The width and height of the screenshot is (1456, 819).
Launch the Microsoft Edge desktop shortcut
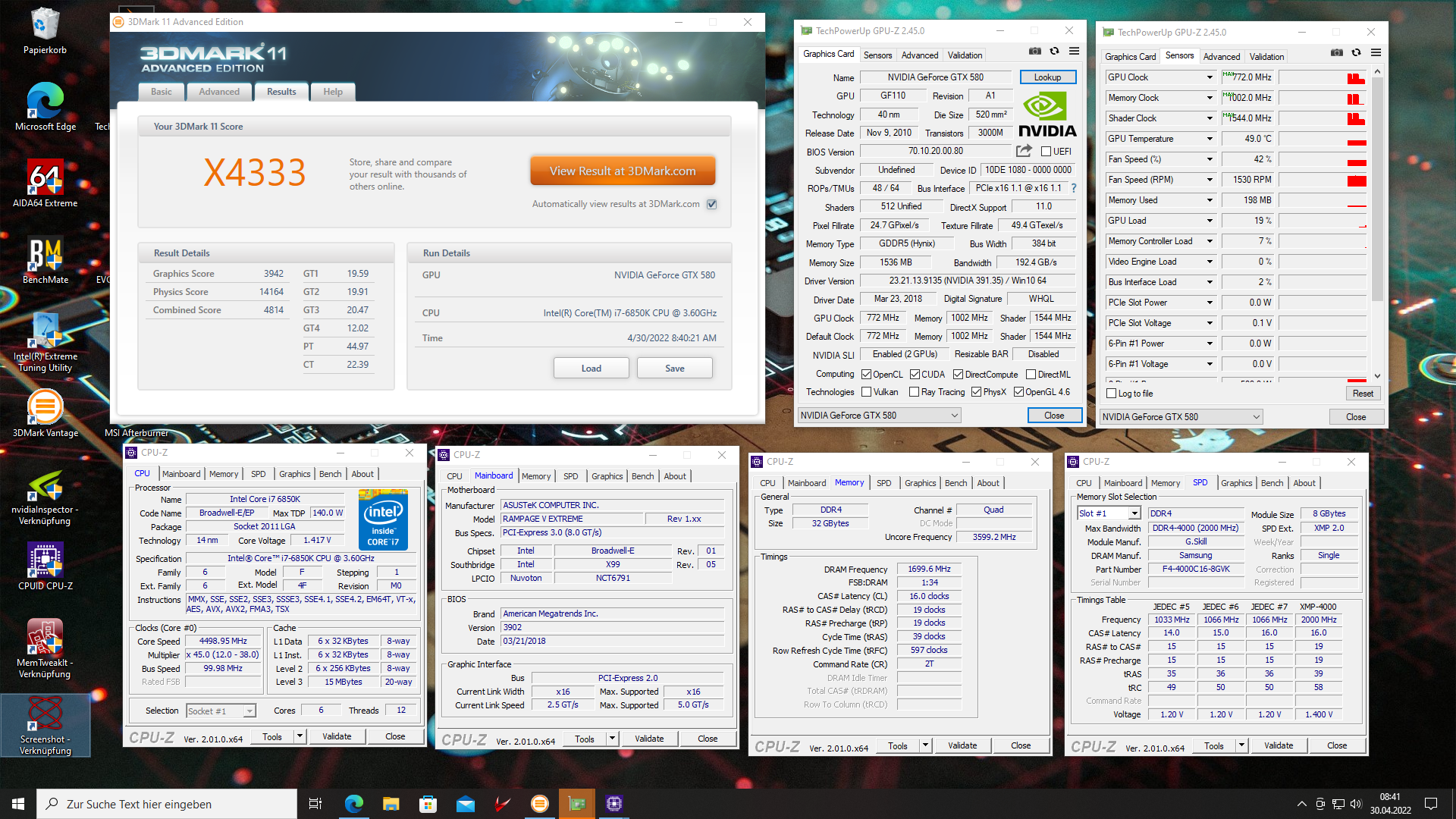coord(45,107)
